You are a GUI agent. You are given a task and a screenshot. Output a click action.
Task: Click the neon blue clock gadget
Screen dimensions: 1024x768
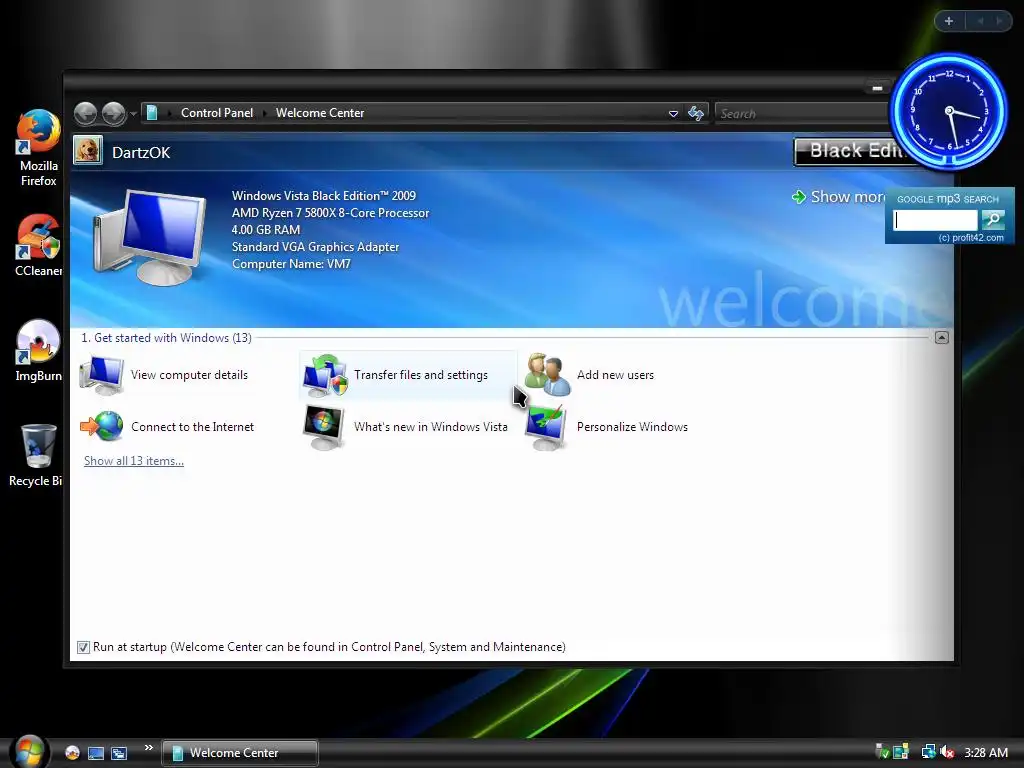[949, 111]
